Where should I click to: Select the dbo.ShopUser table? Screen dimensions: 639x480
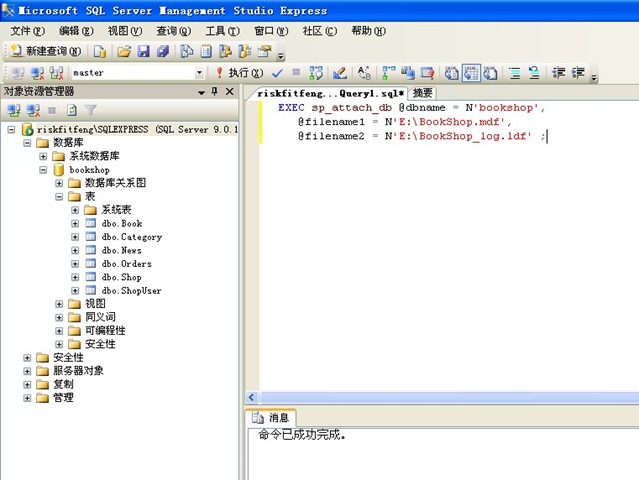[x=131, y=291]
